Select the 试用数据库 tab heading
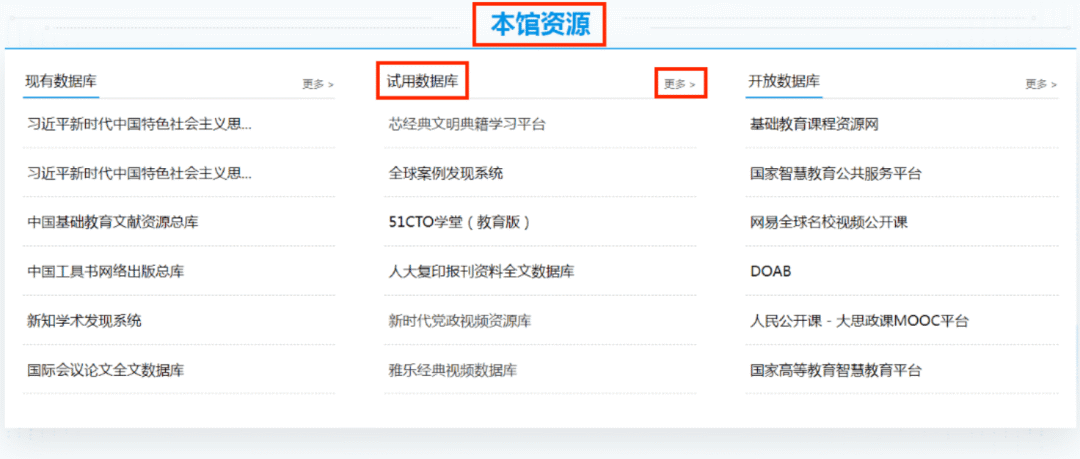Screen dimensions: 1080x459 423,82
